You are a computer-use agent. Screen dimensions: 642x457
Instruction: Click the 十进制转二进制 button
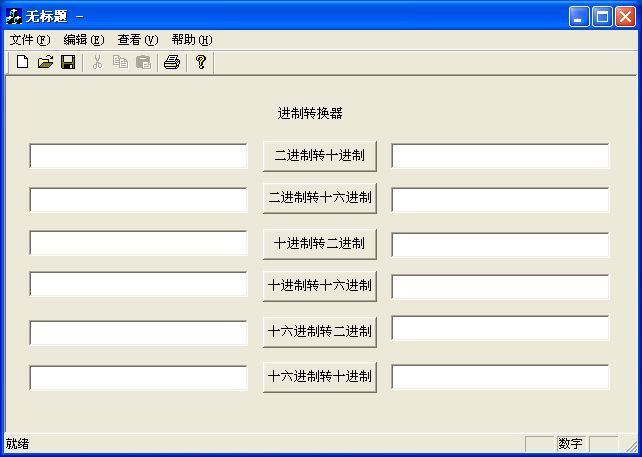[320, 244]
